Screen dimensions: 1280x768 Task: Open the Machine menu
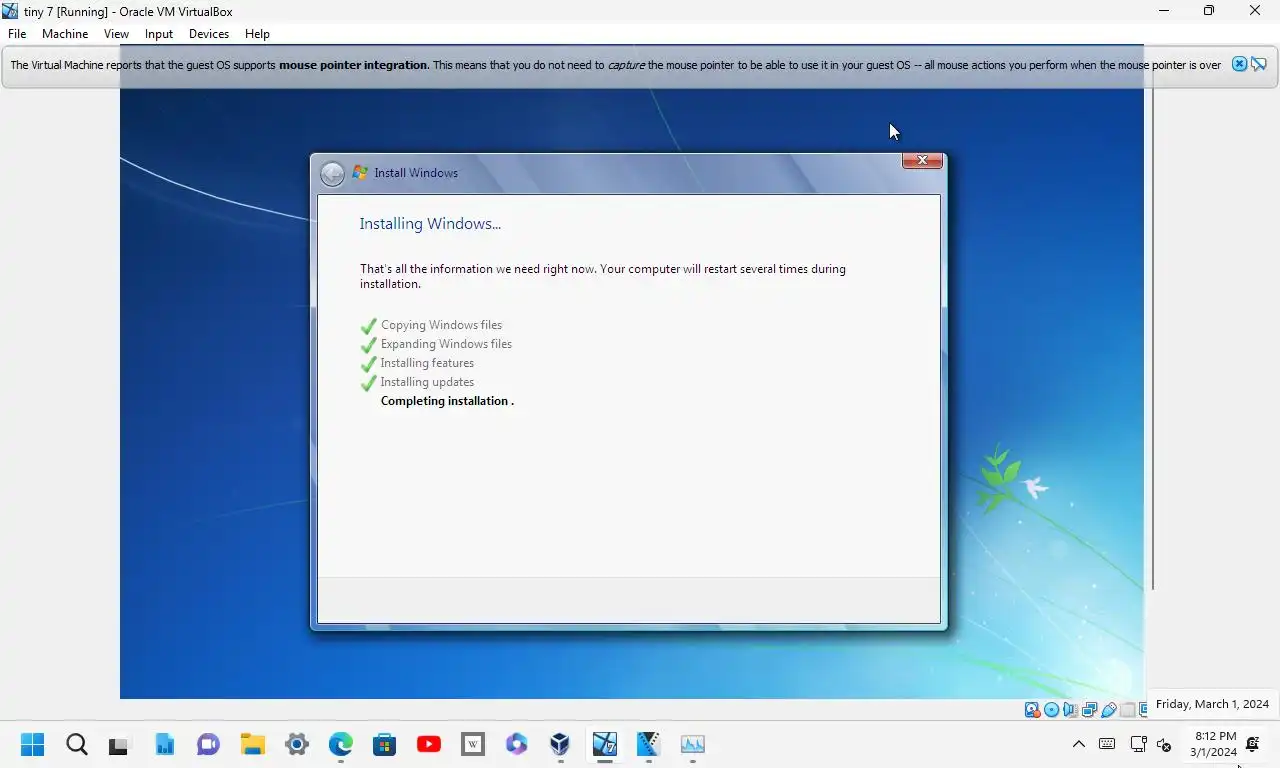(x=65, y=34)
